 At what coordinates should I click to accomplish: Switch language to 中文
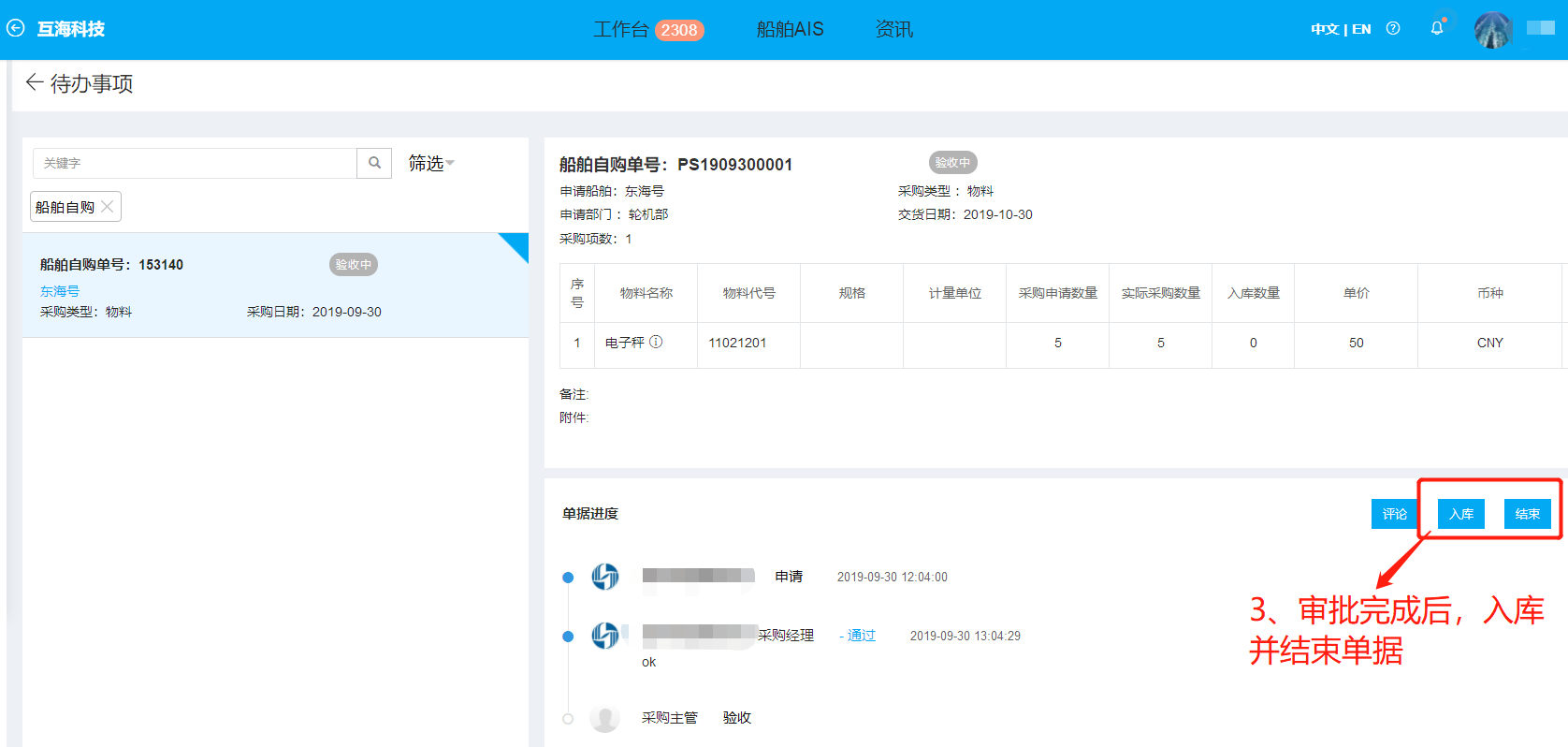click(x=1325, y=29)
